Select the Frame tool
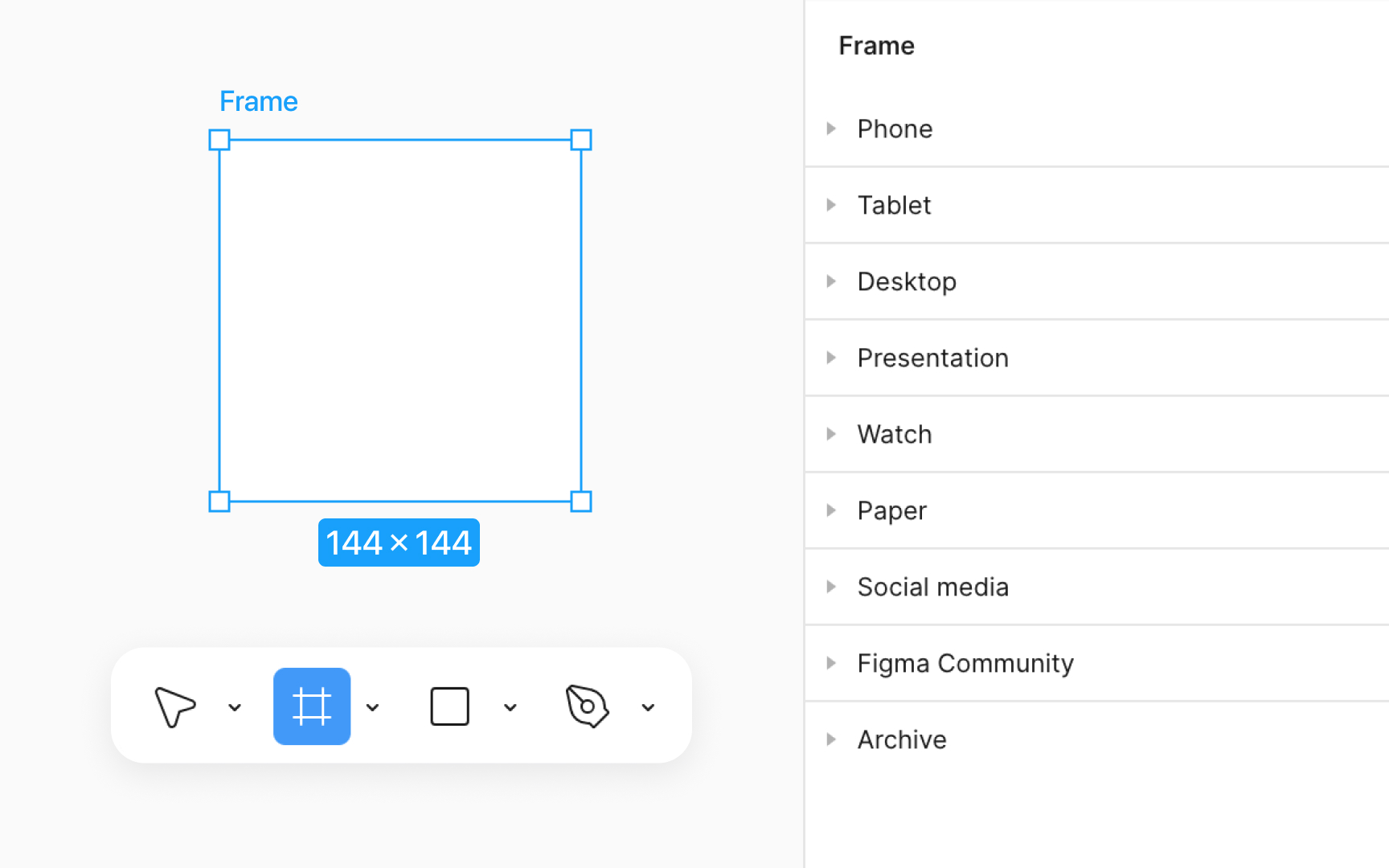 312,706
